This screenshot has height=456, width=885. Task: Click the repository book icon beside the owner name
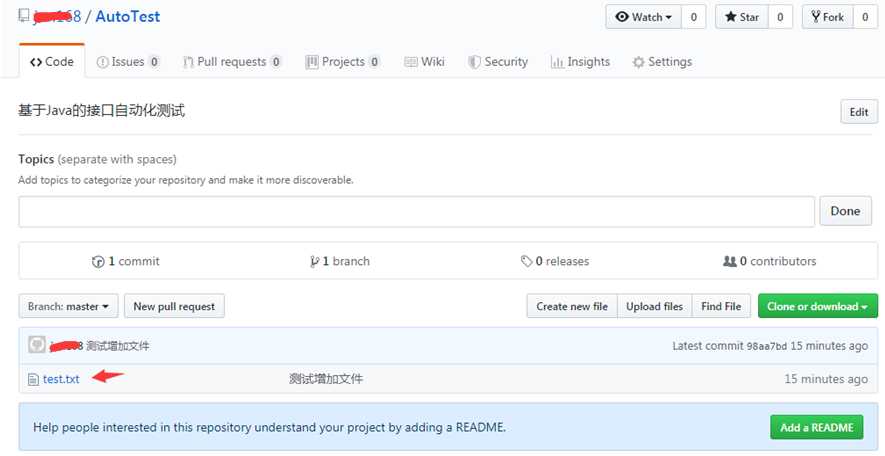point(24,16)
